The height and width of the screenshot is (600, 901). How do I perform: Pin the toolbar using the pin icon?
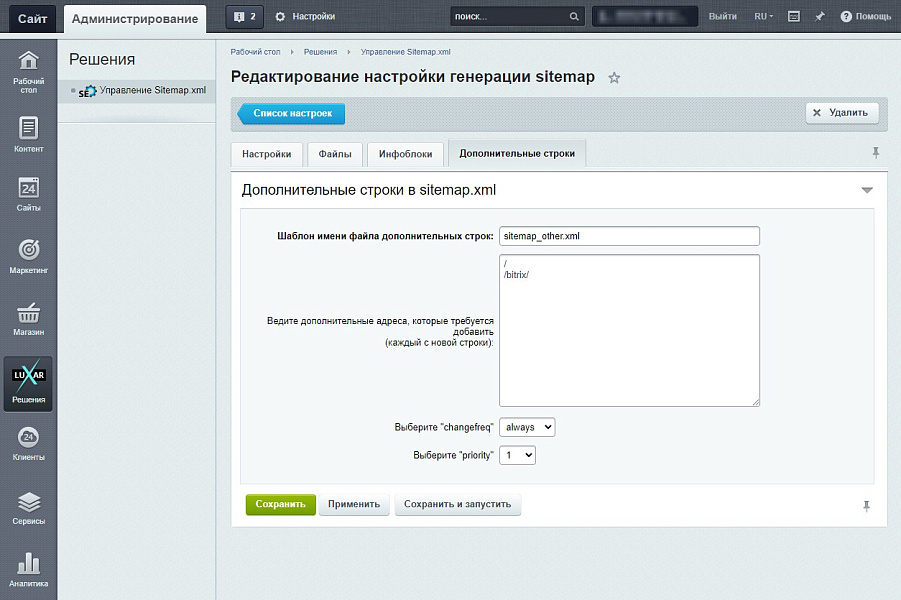[x=875, y=152]
